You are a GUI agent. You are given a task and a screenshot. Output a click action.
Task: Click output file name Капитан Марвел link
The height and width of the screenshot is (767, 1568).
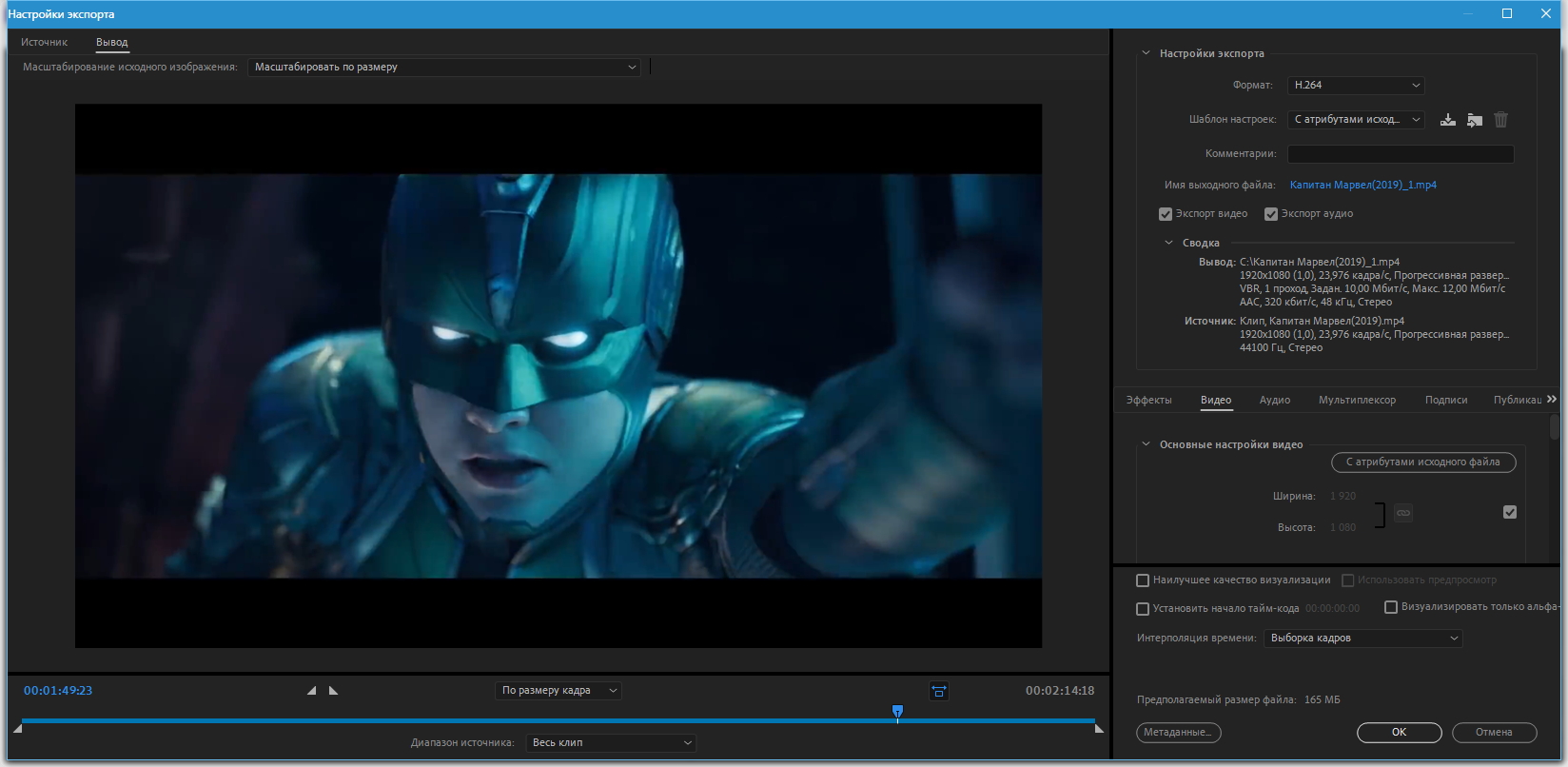[x=1362, y=186]
